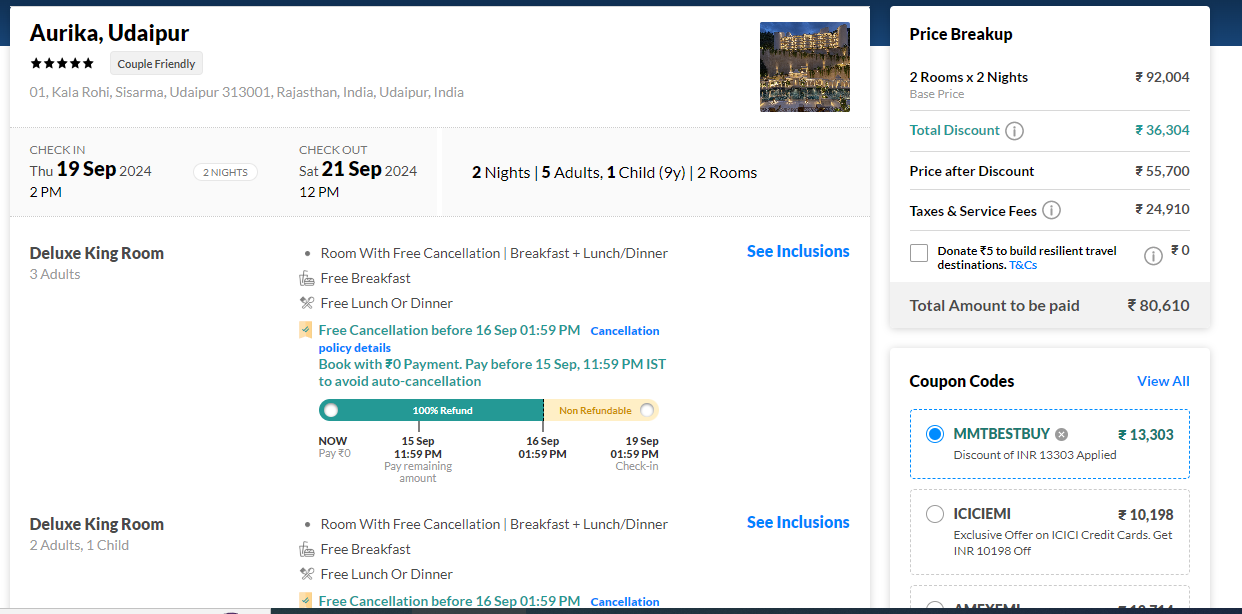Select the MMTBESTBUY coupon radio button
1242x614 pixels.
click(x=935, y=434)
